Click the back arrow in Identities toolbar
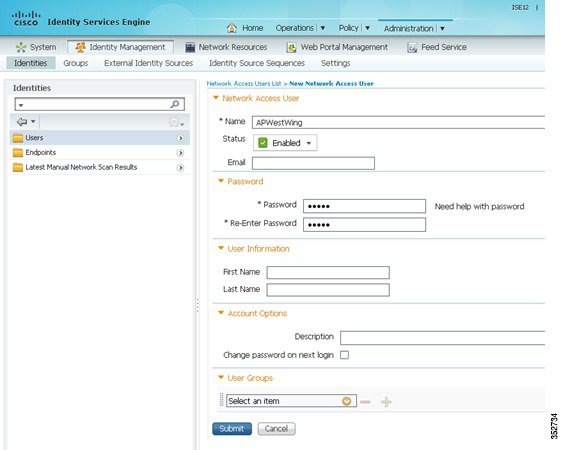Screen dimensions: 561x450 point(22,122)
